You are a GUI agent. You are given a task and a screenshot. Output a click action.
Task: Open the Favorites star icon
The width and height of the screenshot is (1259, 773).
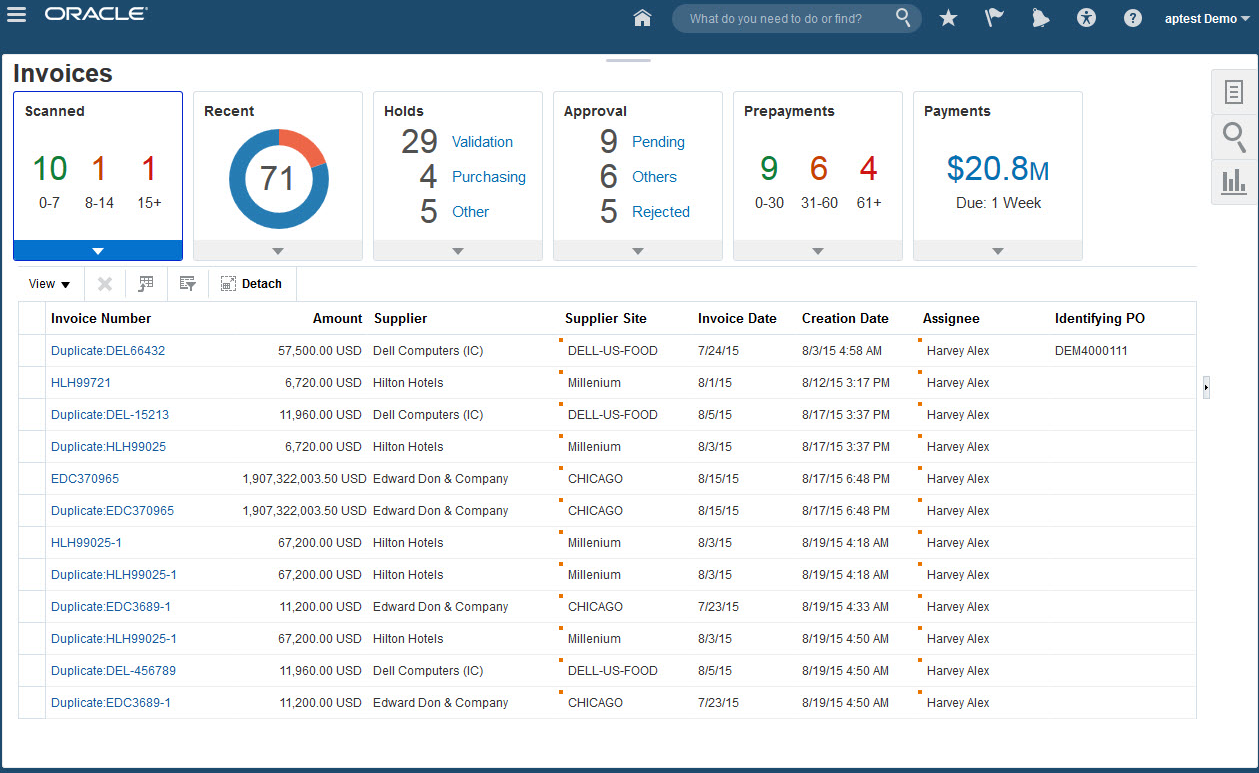(948, 18)
